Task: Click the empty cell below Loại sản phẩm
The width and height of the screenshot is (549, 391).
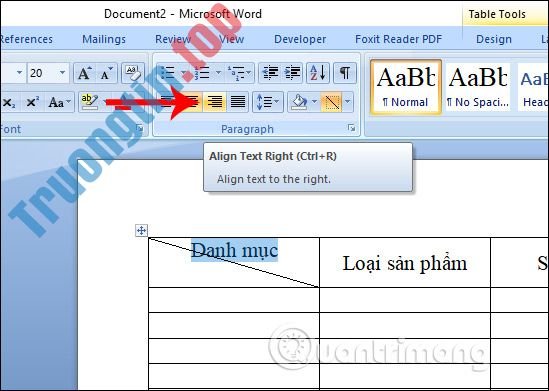Action: pos(405,300)
